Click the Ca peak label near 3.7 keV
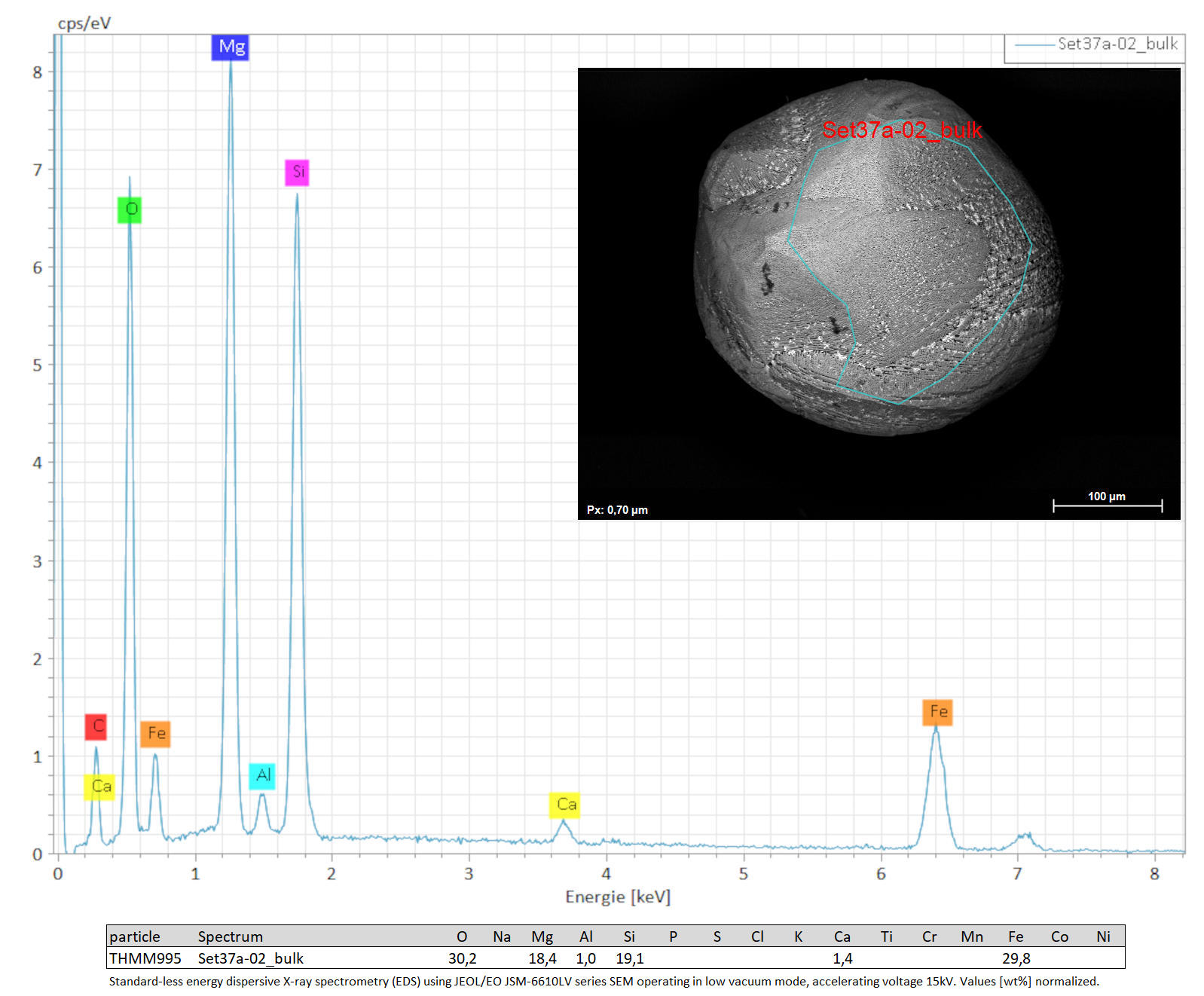Image resolution: width=1204 pixels, height=996 pixels. click(x=564, y=805)
